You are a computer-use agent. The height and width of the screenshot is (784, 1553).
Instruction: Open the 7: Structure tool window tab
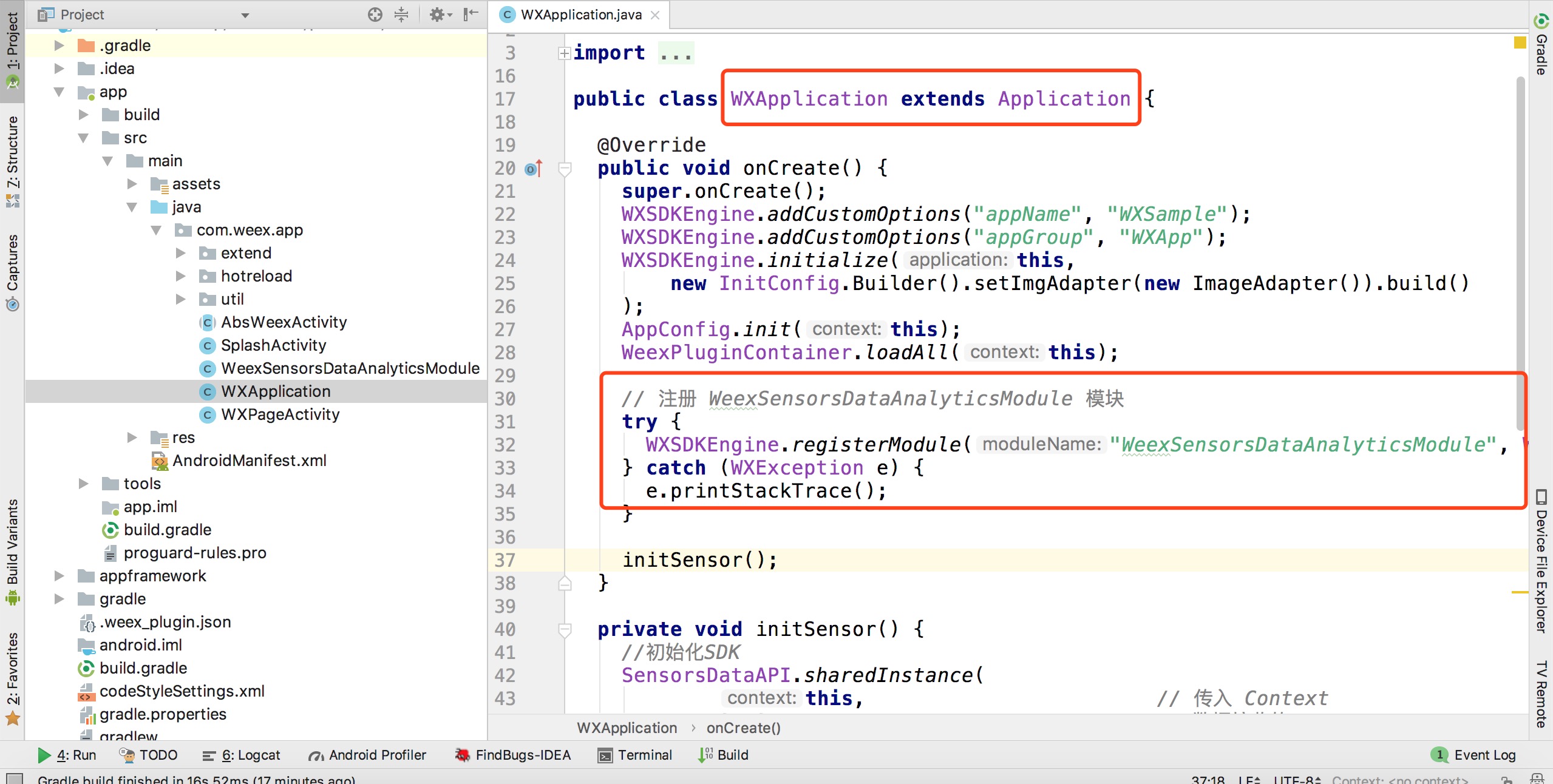12,161
